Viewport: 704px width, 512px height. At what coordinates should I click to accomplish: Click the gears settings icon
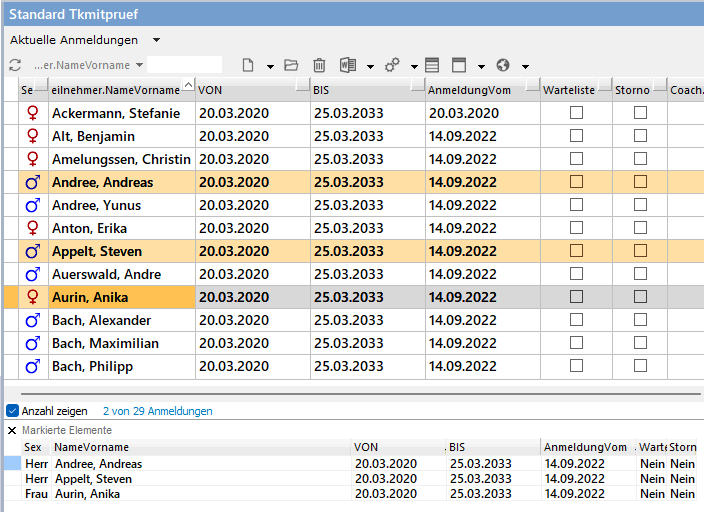pos(392,65)
